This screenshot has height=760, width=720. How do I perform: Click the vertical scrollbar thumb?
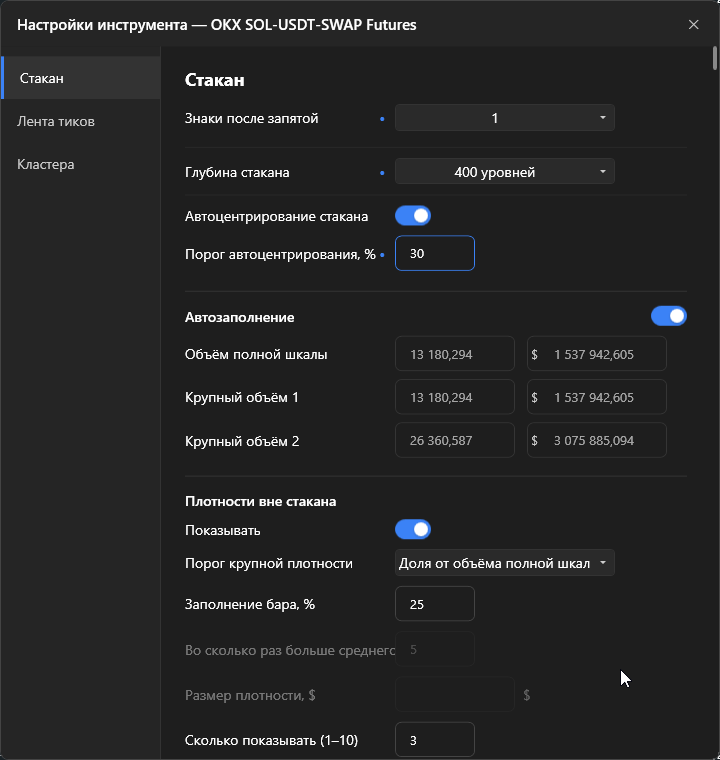tap(715, 59)
